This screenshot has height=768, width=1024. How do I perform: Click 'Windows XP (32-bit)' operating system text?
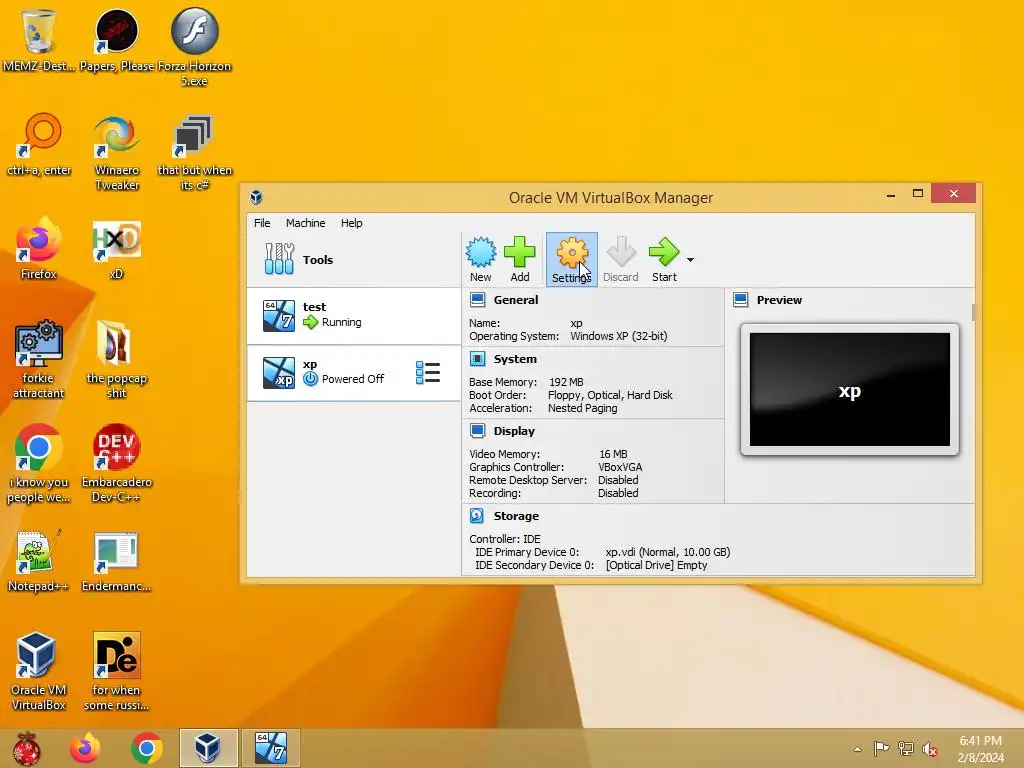point(618,336)
